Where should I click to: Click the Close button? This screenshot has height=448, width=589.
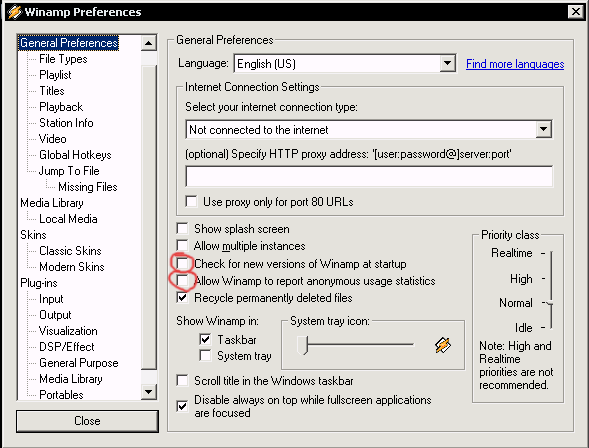tap(87, 421)
